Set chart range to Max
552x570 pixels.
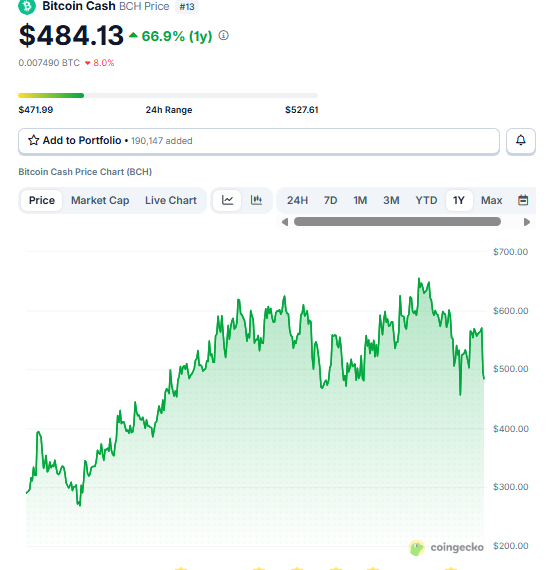[492, 200]
